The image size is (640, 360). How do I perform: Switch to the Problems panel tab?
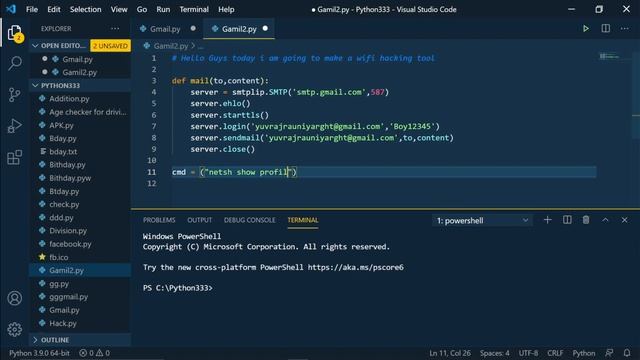[159, 220]
